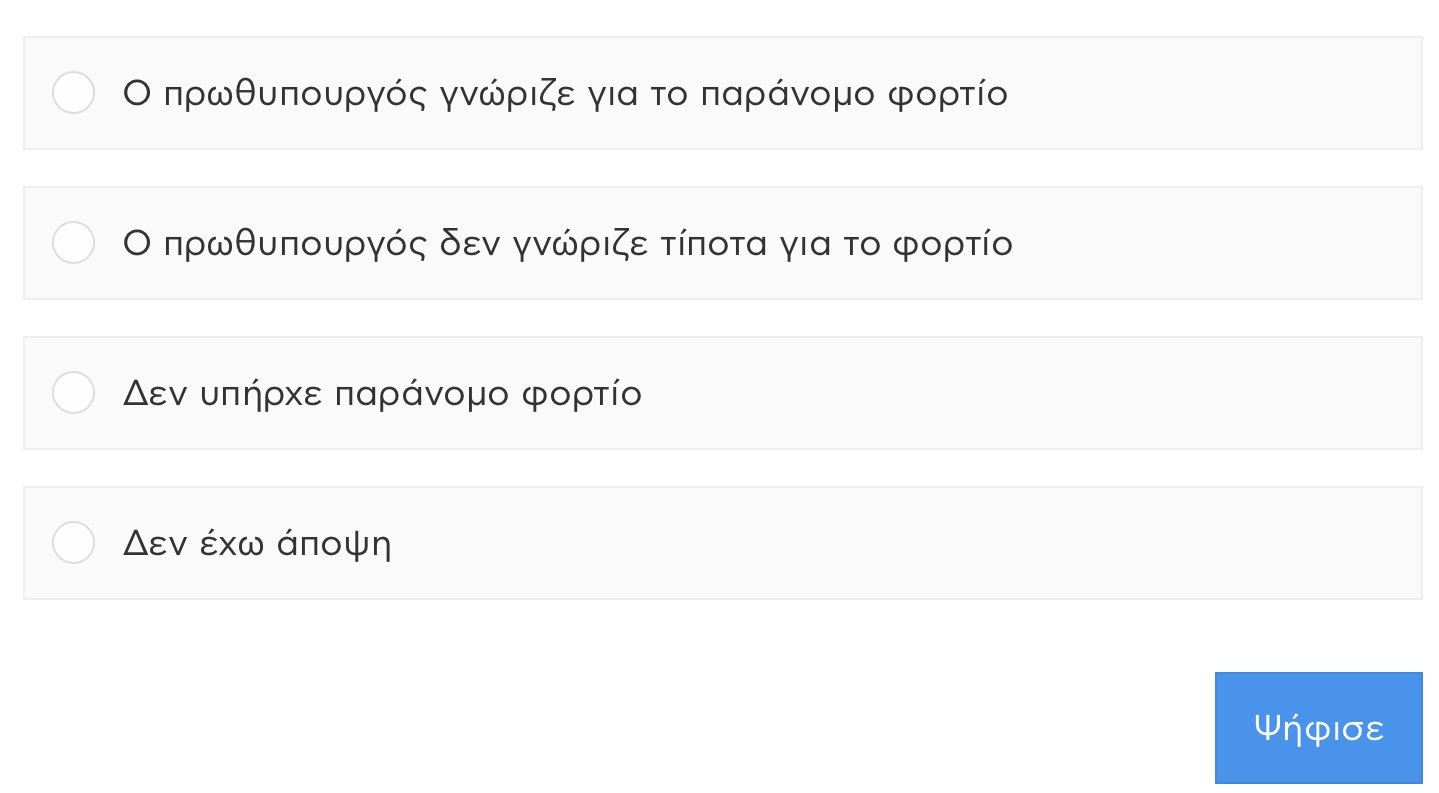The height and width of the screenshot is (793, 1439).
Task: Choose the answer that the prime minister knew nothing
Action: (x=73, y=243)
